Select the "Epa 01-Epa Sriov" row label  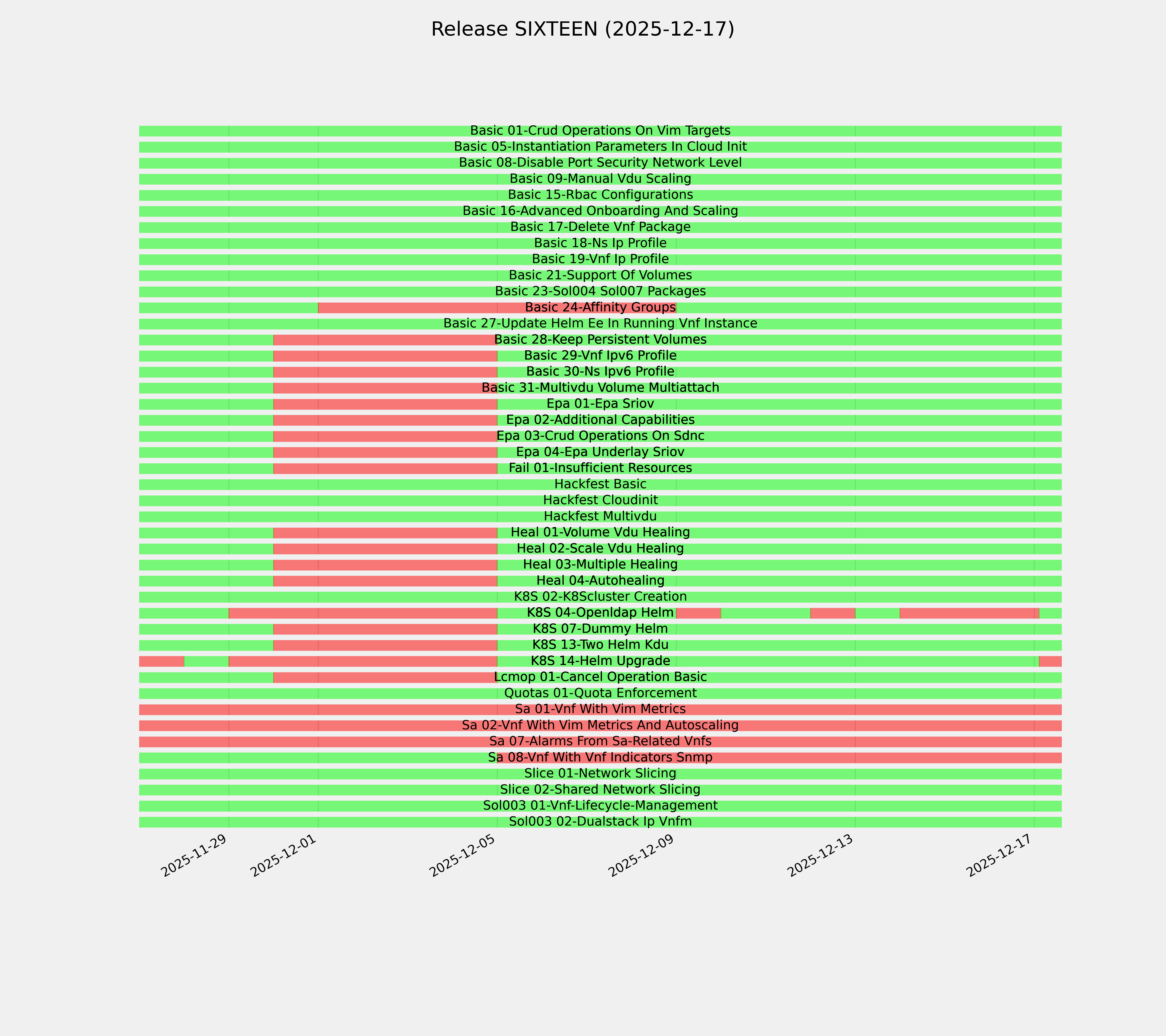(600, 404)
